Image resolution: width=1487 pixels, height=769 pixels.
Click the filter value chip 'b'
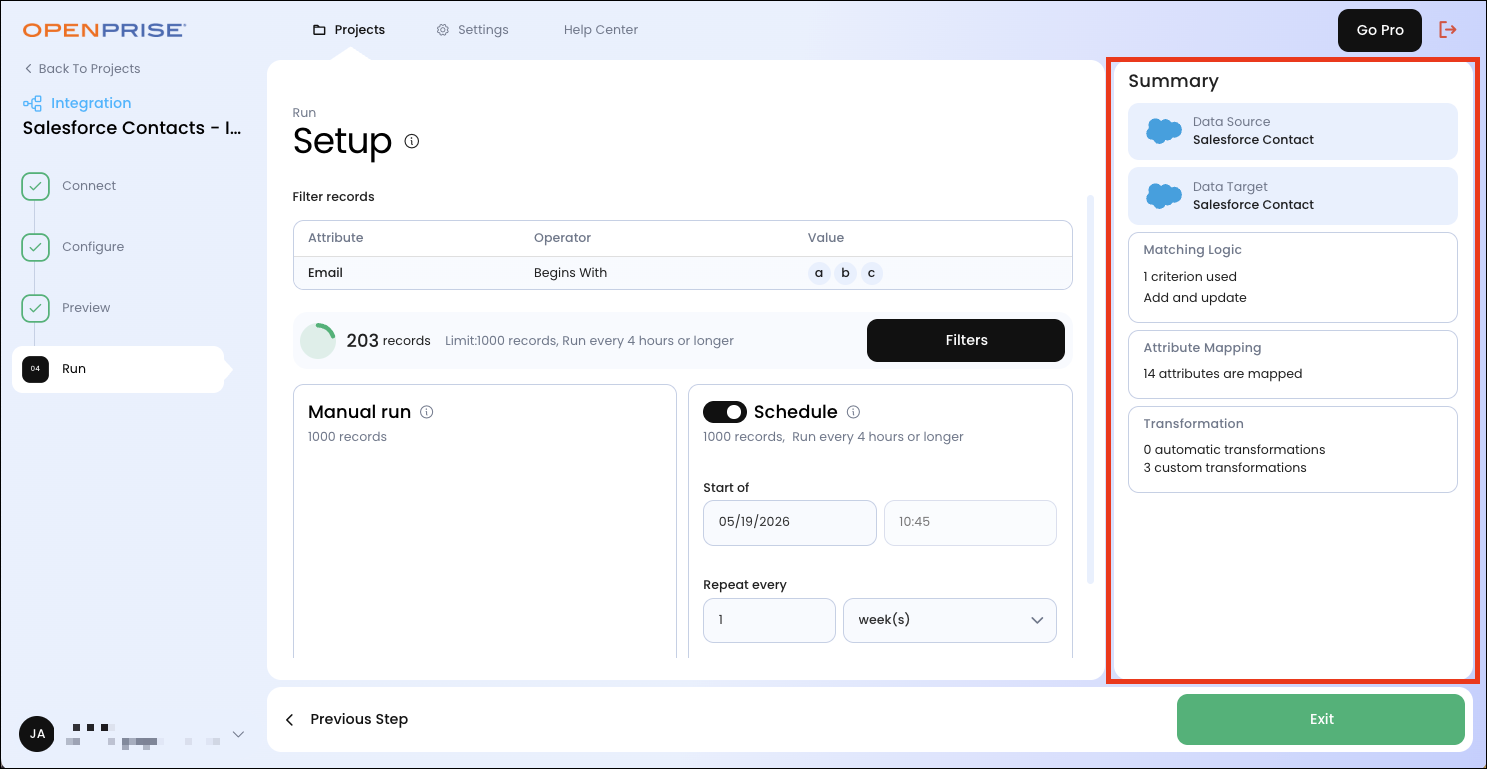click(846, 273)
